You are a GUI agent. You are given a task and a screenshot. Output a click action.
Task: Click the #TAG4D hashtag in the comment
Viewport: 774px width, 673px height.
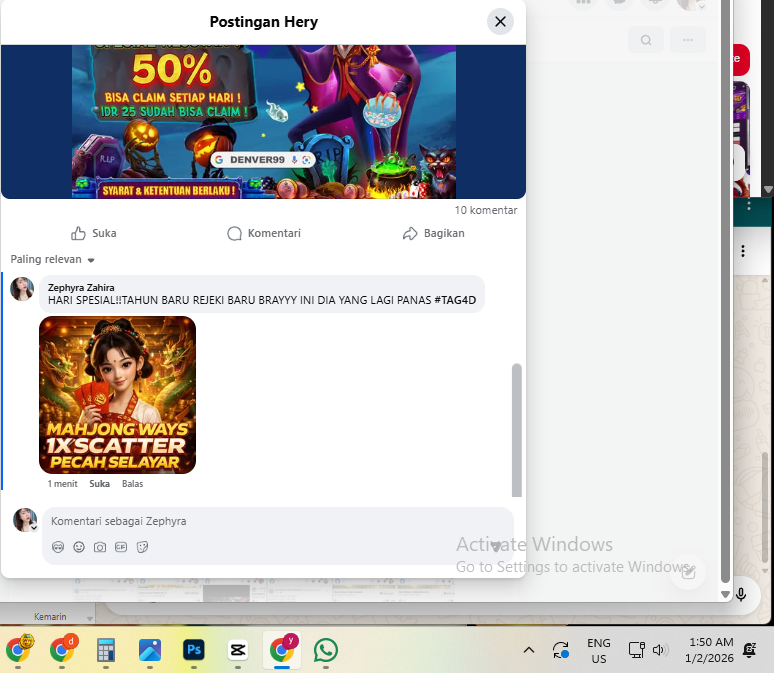point(455,300)
